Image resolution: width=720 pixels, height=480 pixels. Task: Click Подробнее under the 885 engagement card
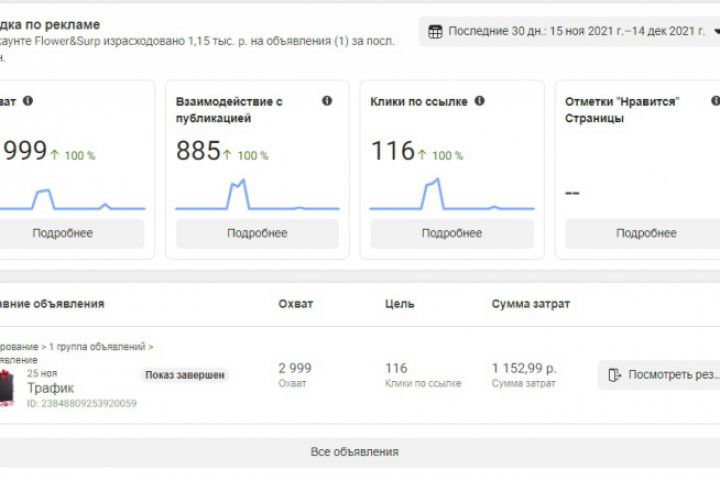tap(257, 233)
